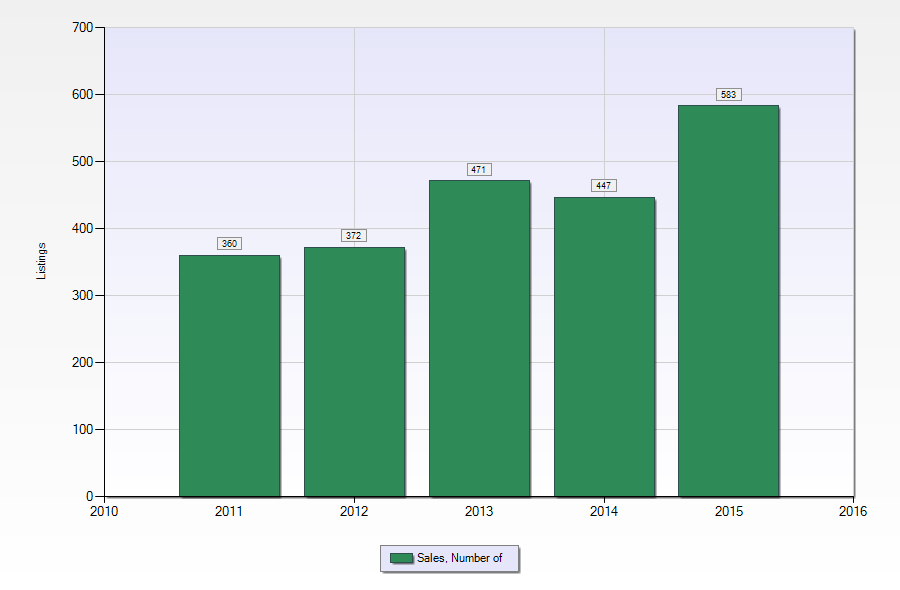The image size is (900, 590).
Task: Click the green legend color swatch
Action: click(x=401, y=558)
